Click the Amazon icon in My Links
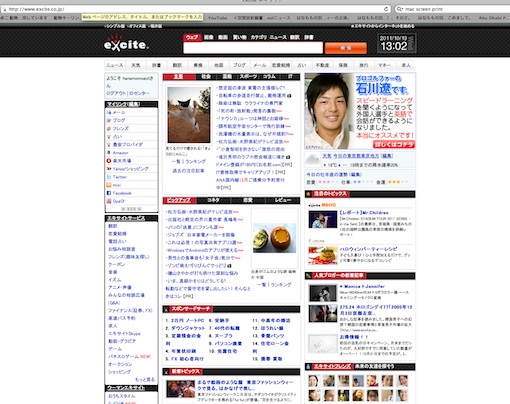510x404 pixels. pyautogui.click(x=109, y=153)
